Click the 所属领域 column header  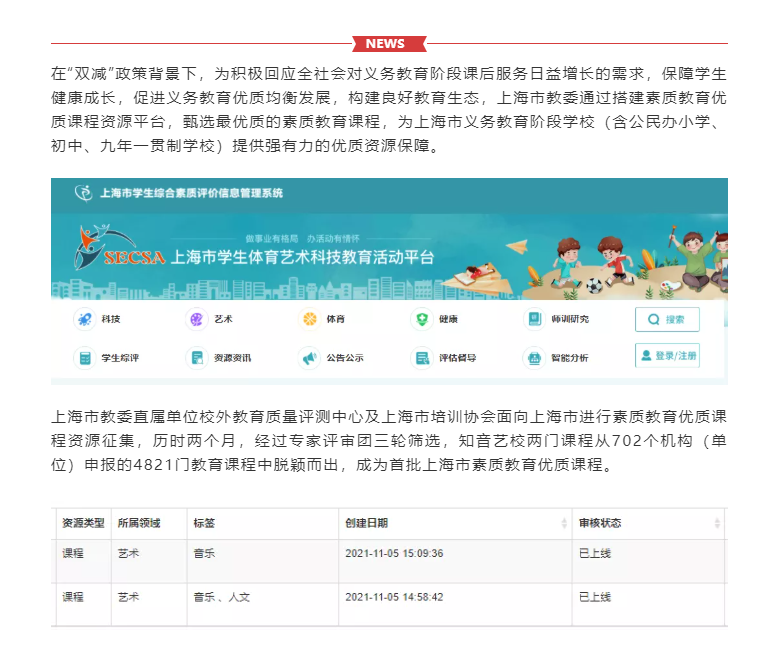click(x=139, y=523)
